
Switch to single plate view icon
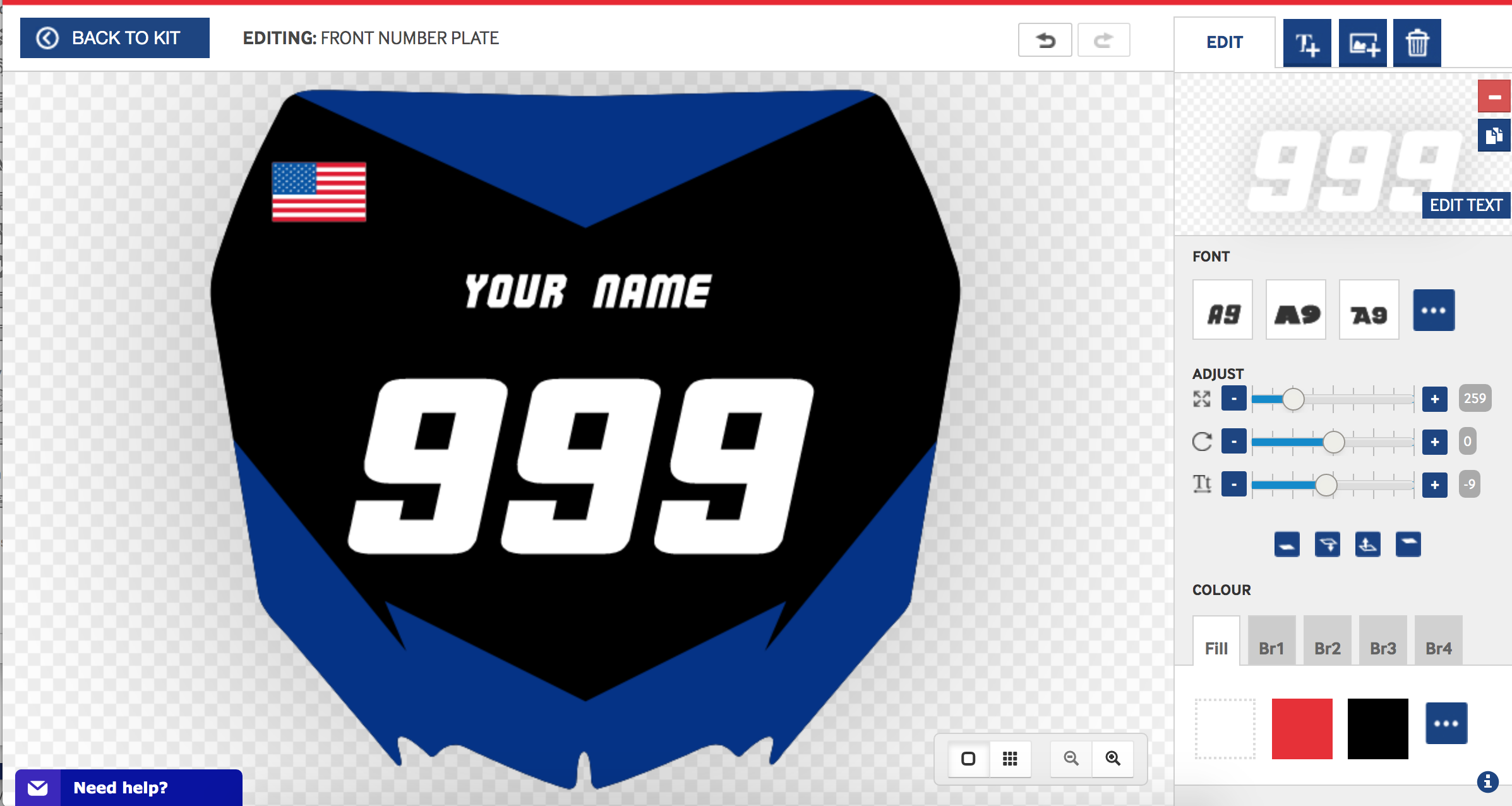click(968, 759)
